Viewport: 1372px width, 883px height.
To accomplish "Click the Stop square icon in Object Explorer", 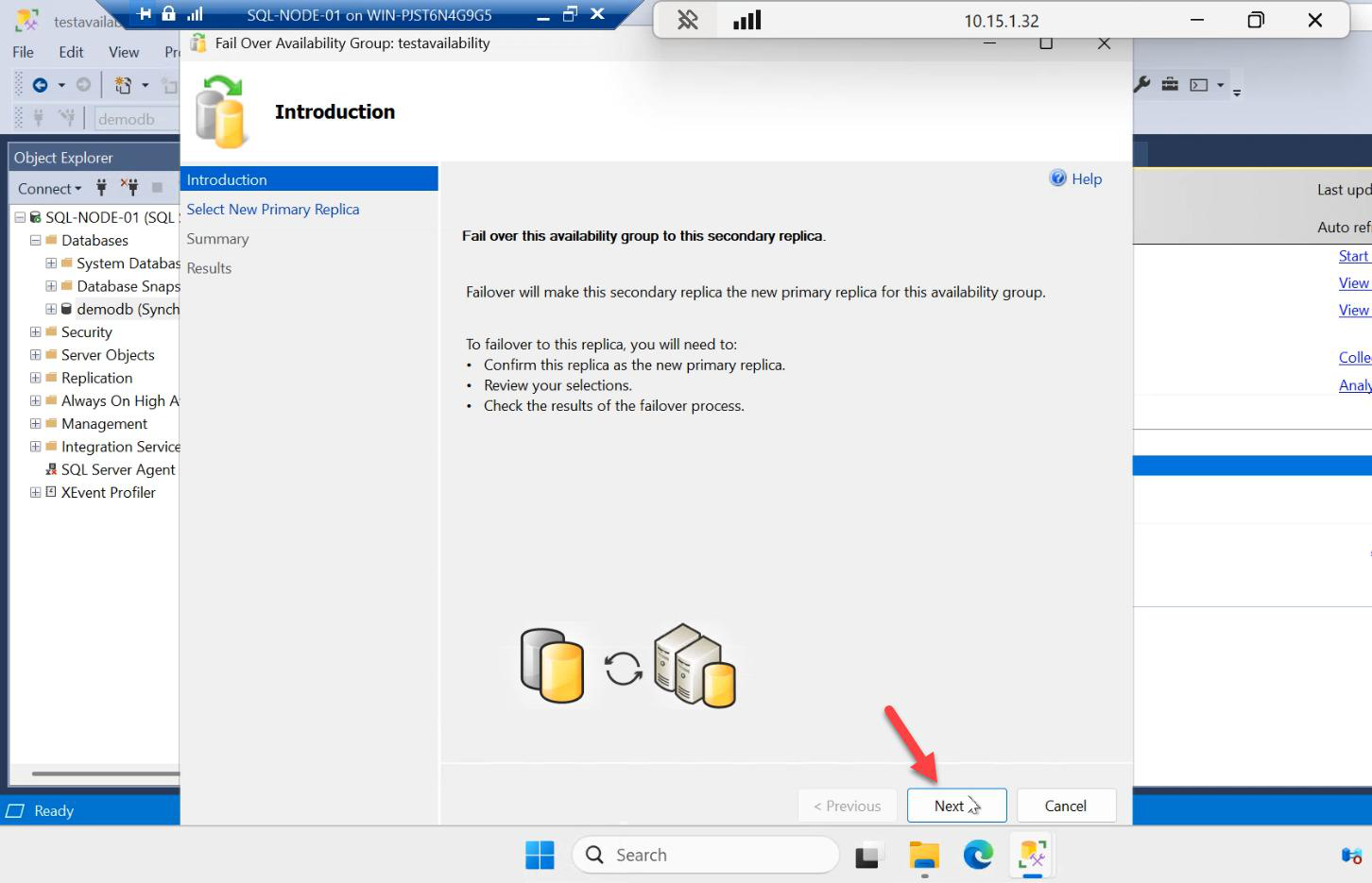I will (x=157, y=187).
